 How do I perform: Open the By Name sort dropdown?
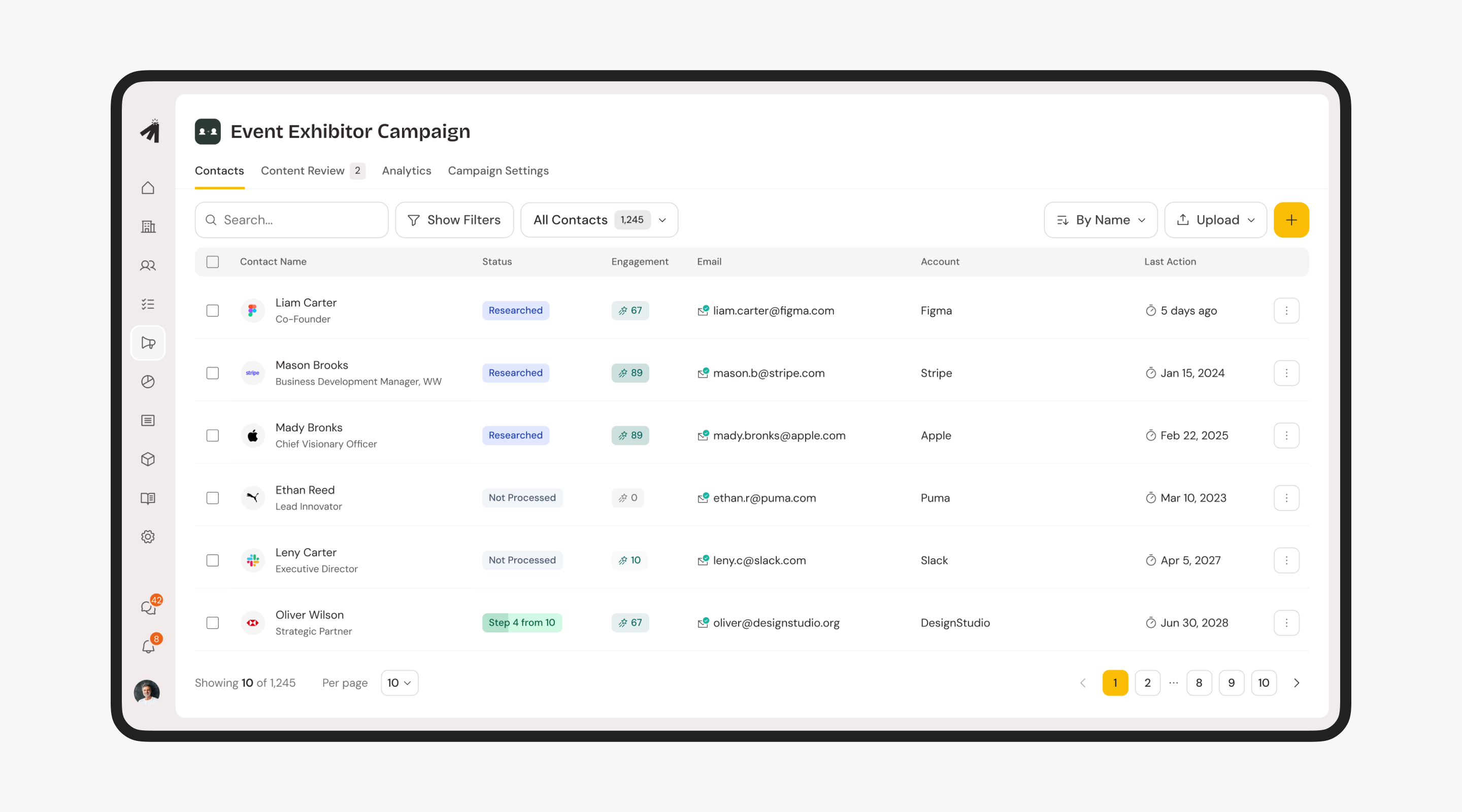tap(1100, 220)
